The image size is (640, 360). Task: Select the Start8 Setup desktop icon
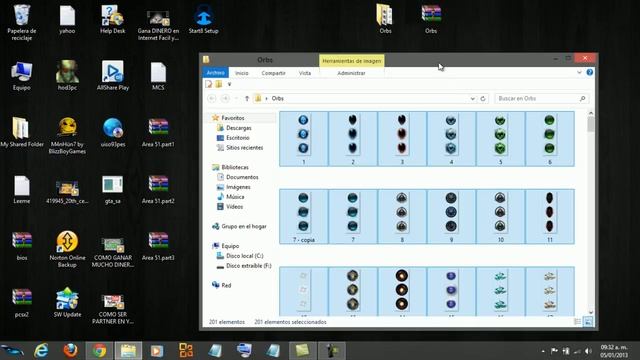(203, 20)
